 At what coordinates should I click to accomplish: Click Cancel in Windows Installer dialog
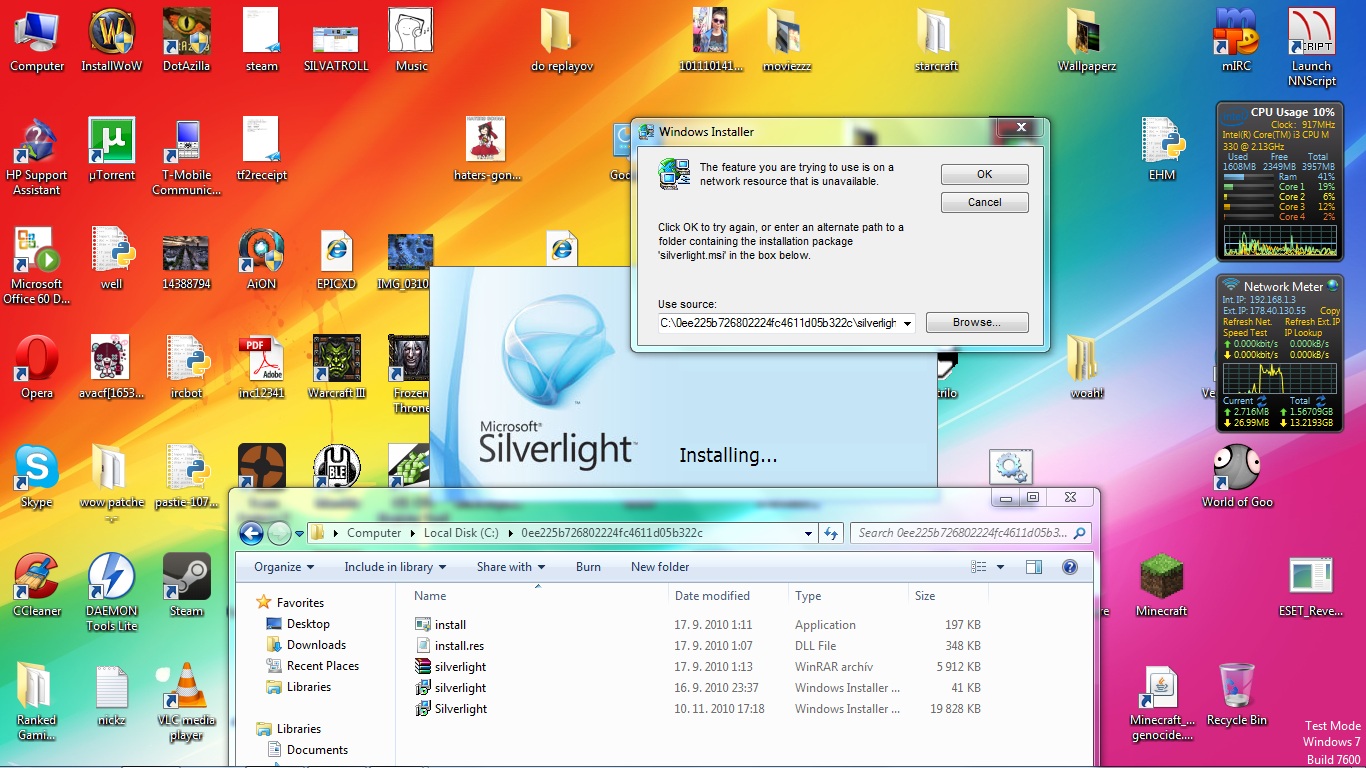point(984,202)
